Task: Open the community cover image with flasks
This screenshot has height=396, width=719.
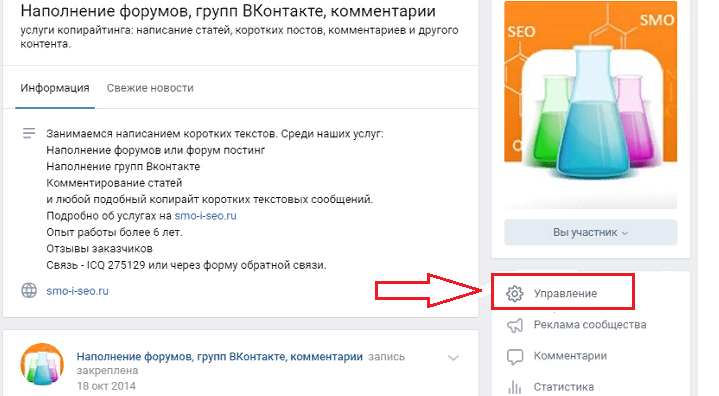Action: click(591, 104)
